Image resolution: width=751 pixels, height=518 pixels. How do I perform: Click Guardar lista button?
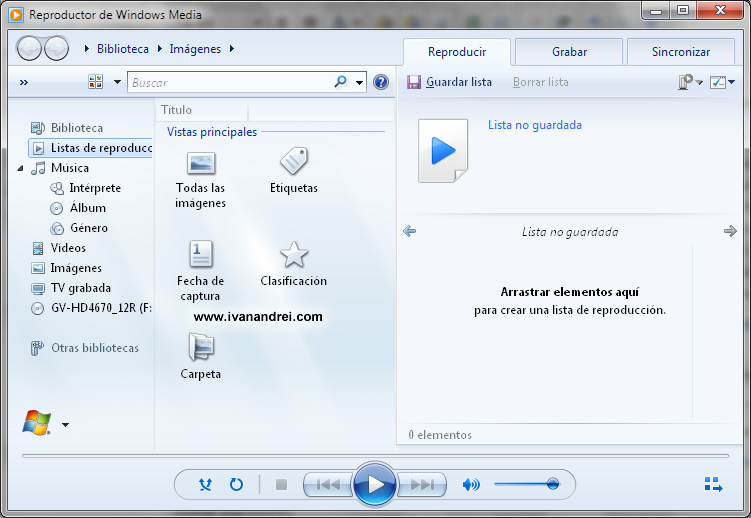450,82
